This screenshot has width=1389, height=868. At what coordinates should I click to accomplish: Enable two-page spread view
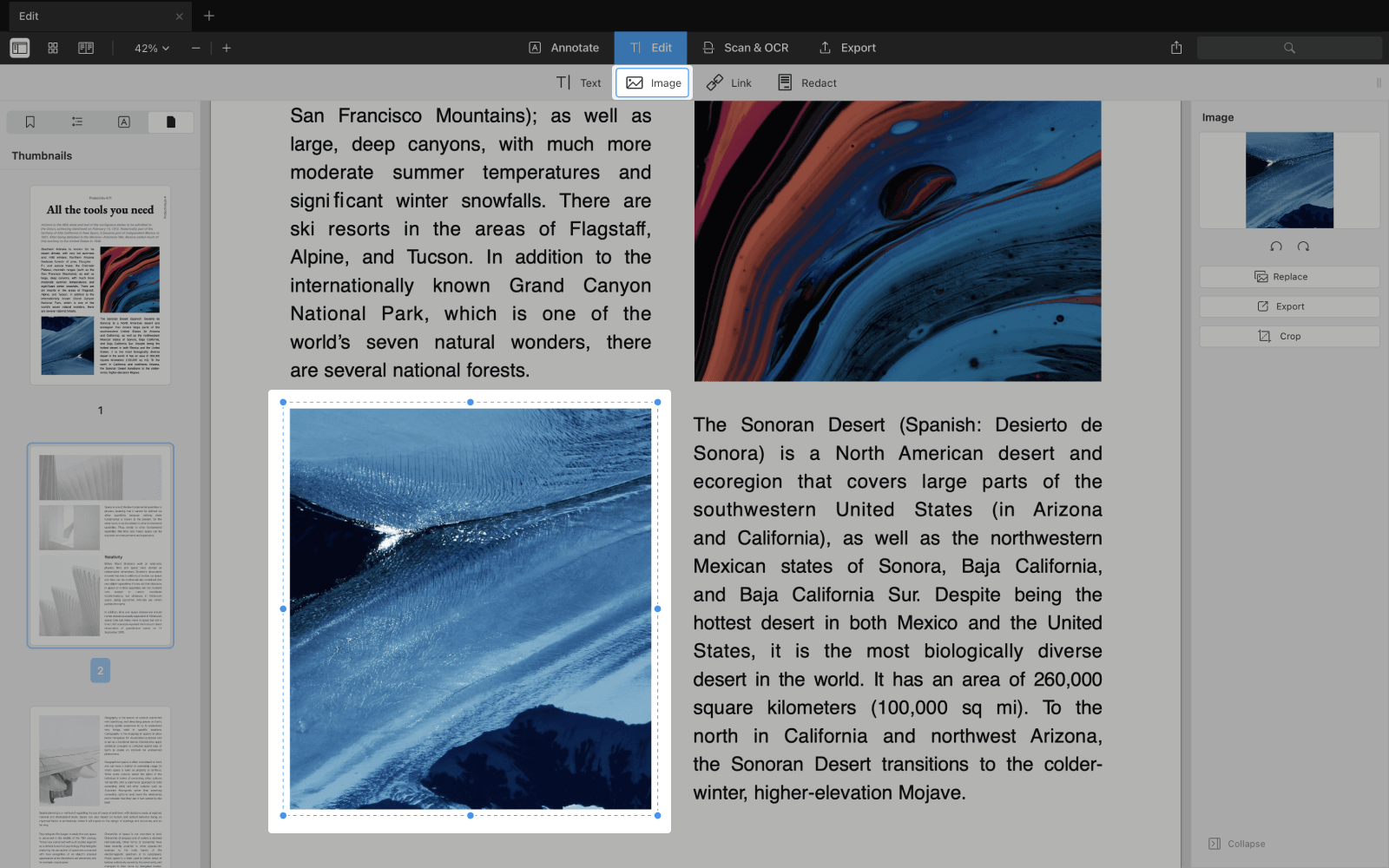tap(86, 48)
